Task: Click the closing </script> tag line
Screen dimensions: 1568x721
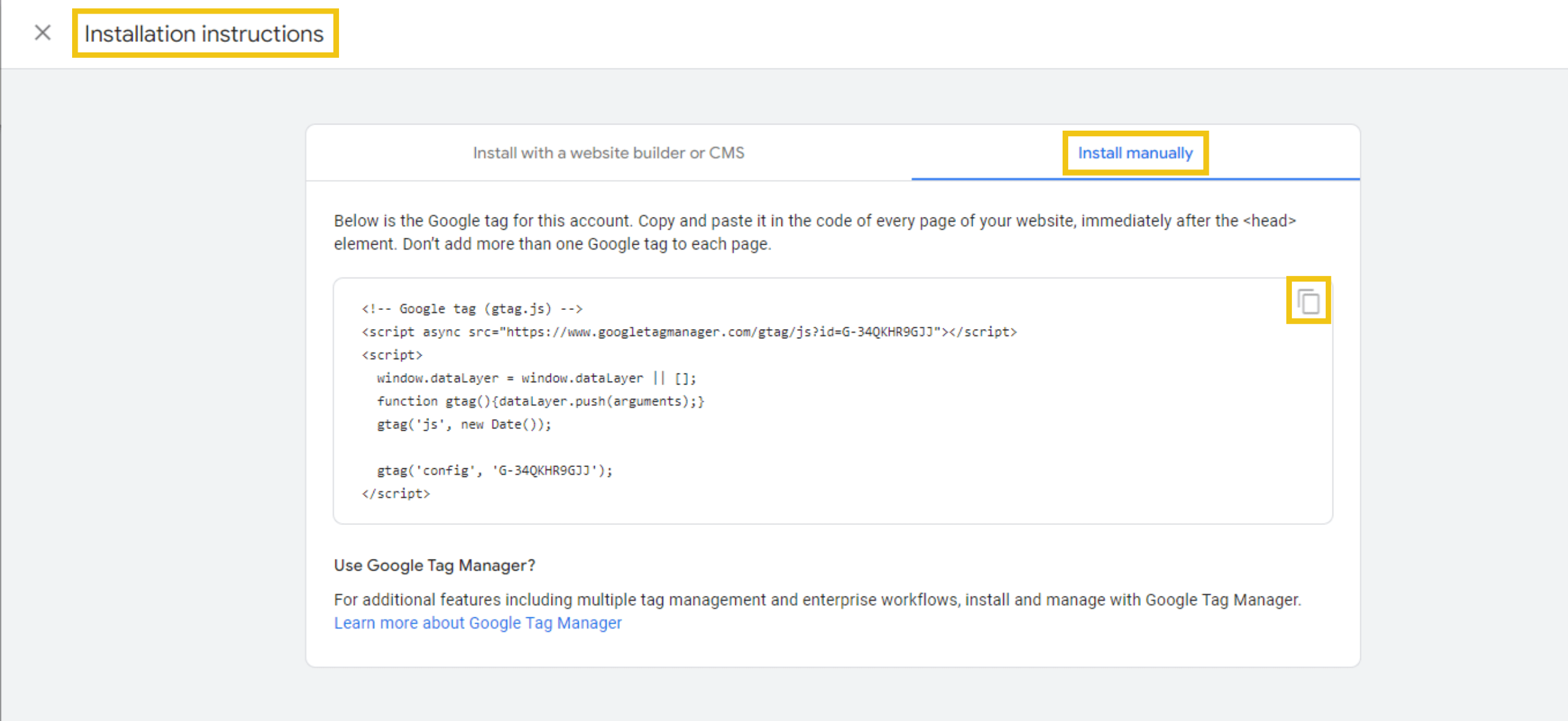Action: [396, 494]
